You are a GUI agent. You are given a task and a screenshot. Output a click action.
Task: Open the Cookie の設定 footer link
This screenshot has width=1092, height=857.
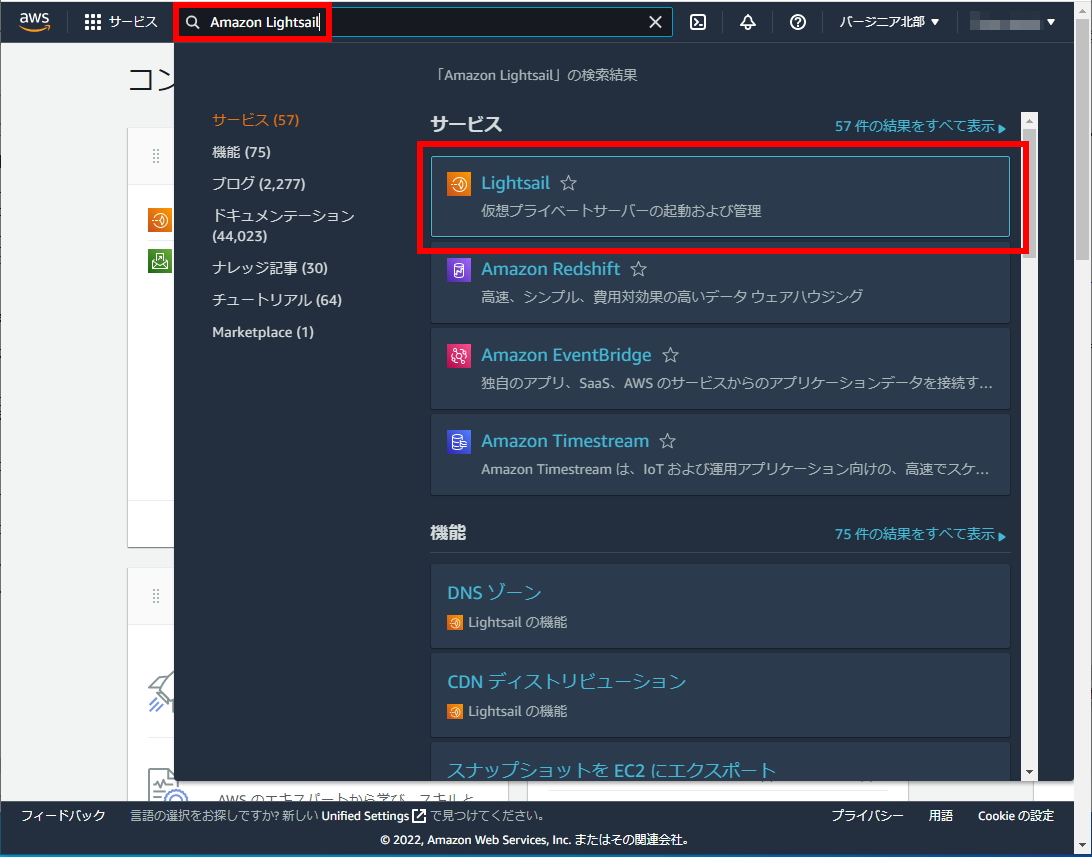tap(1016, 815)
